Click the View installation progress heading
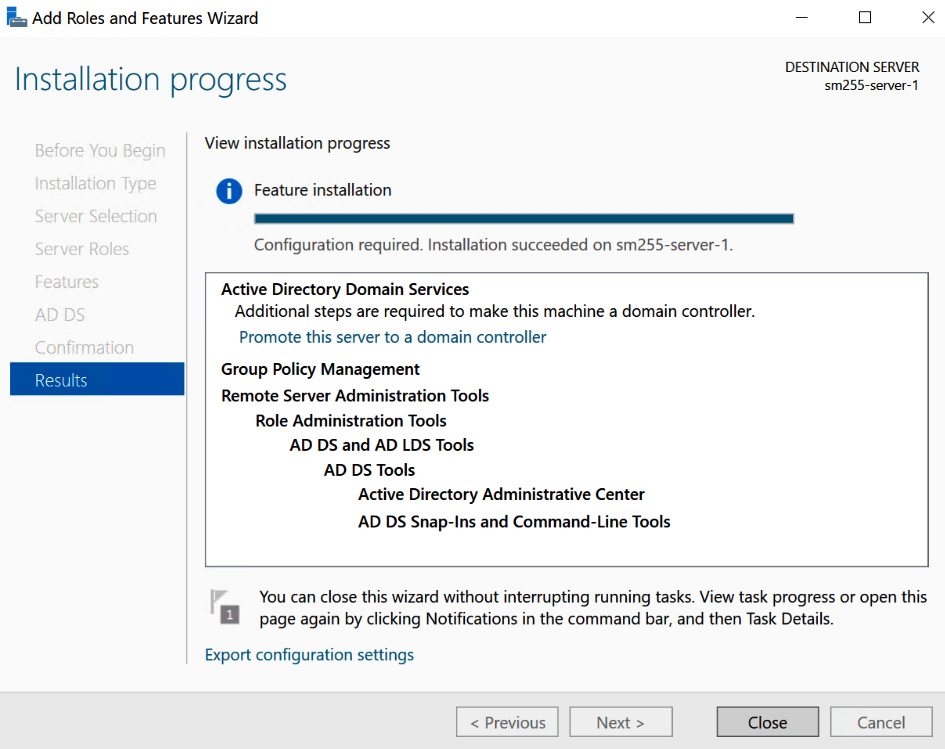This screenshot has height=749, width=945. click(297, 143)
